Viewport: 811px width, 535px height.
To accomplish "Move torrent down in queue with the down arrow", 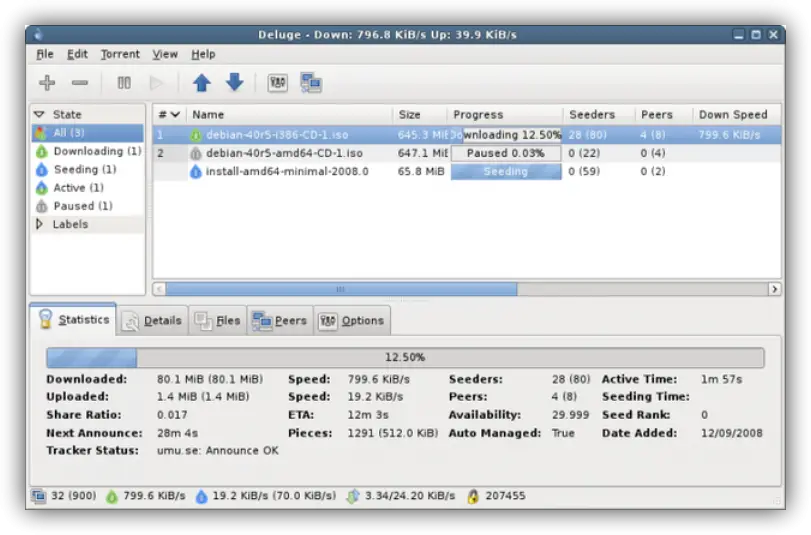I will click(x=235, y=82).
